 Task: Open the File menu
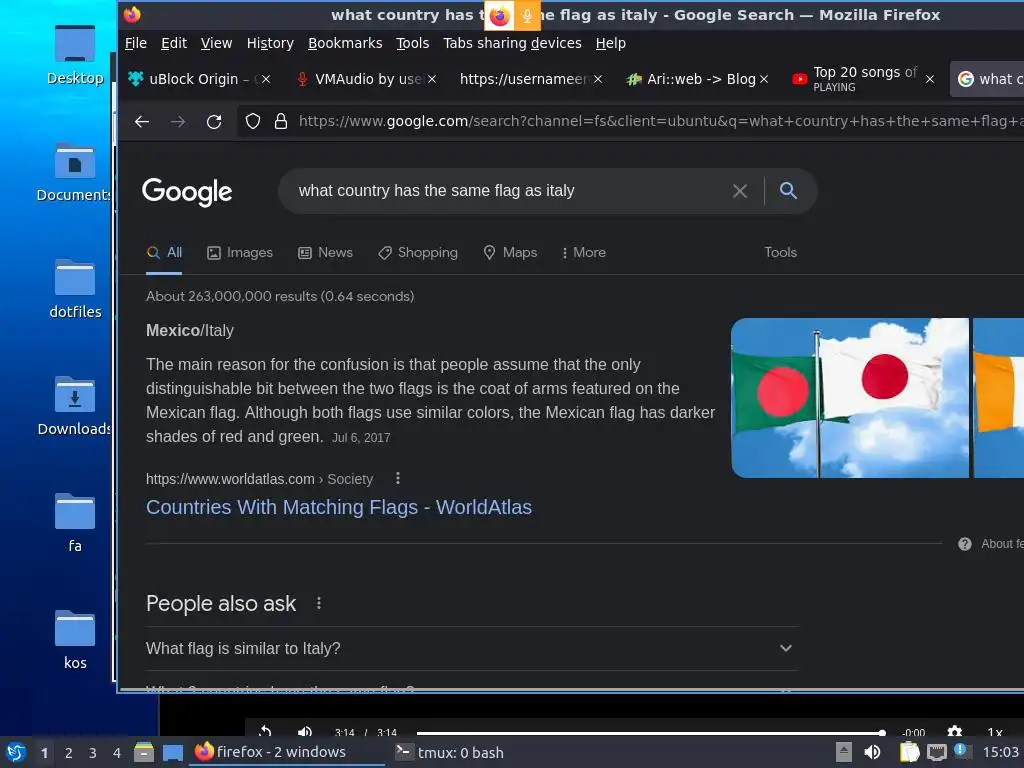pyautogui.click(x=136, y=43)
